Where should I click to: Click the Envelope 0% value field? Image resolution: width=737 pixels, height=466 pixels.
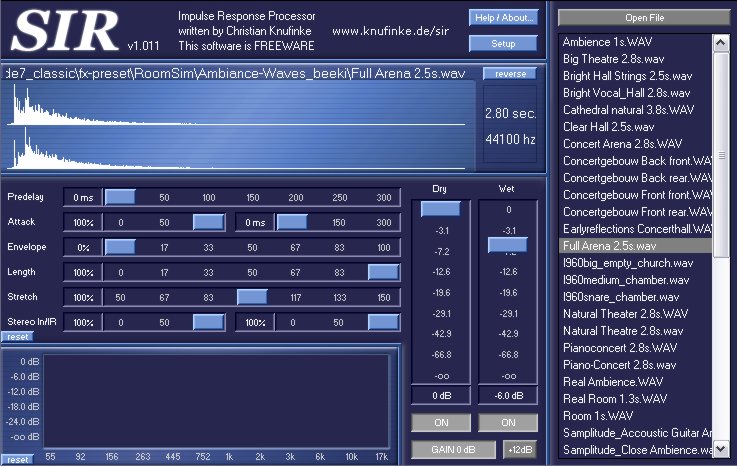83,247
